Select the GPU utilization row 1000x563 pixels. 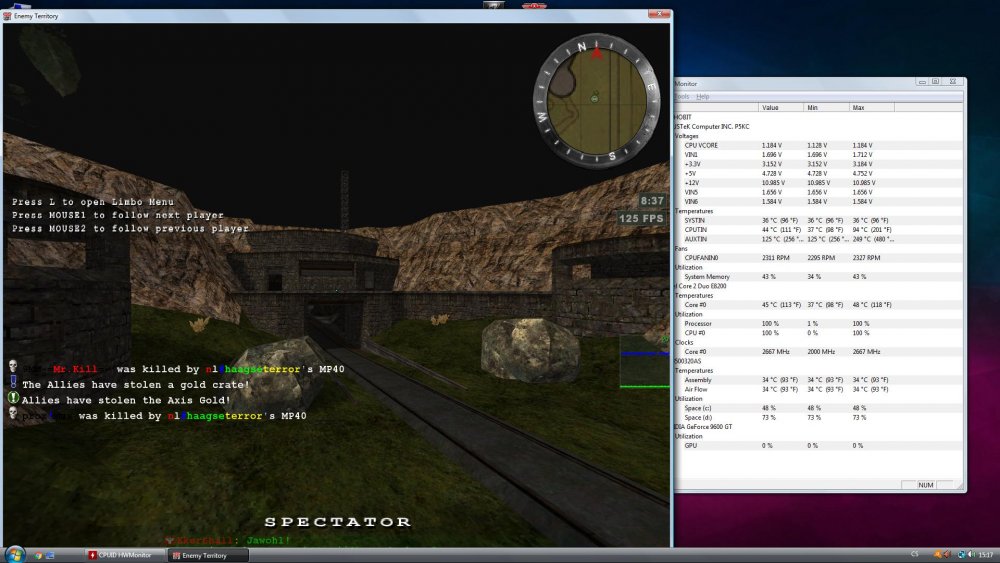818,446
